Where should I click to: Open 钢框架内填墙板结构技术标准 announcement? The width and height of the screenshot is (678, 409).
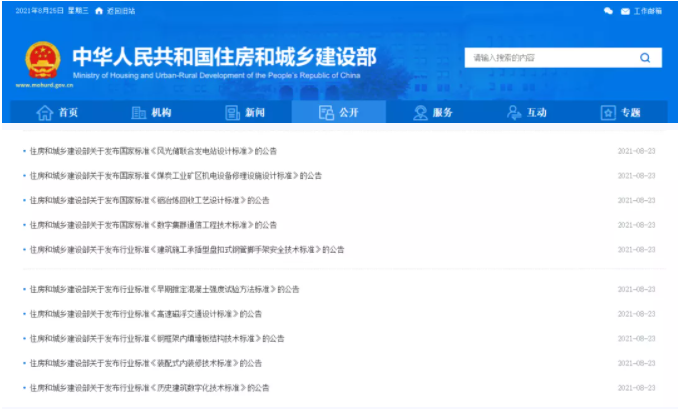[157, 338]
